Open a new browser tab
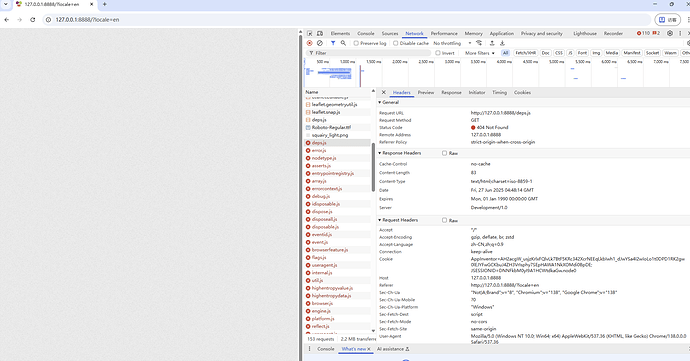The height and width of the screenshot is (361, 690). click(x=105, y=4)
